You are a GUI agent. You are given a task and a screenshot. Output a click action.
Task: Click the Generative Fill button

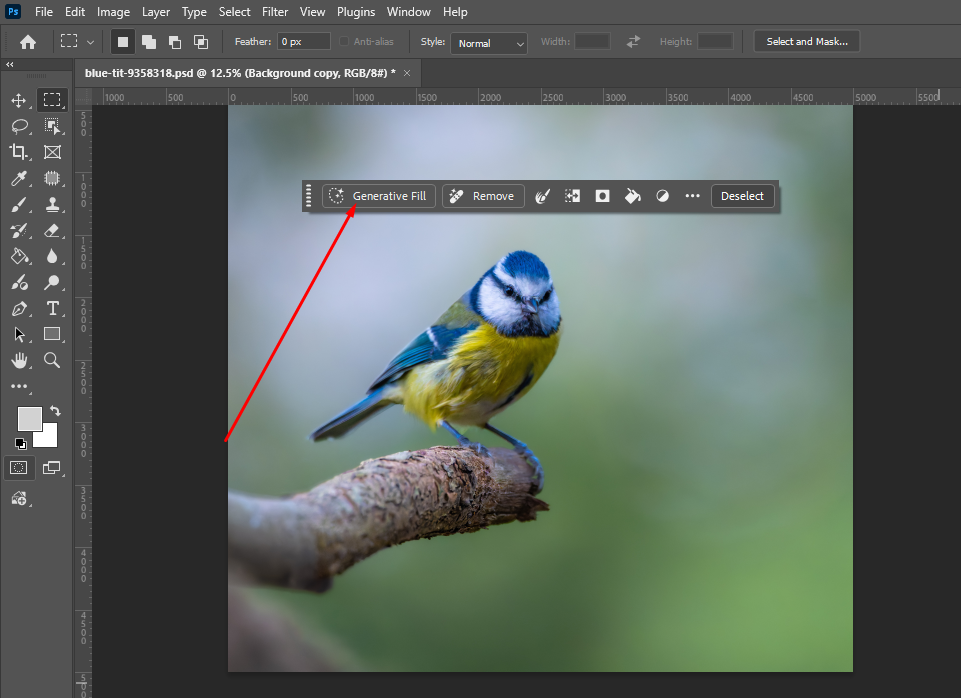[x=378, y=195]
